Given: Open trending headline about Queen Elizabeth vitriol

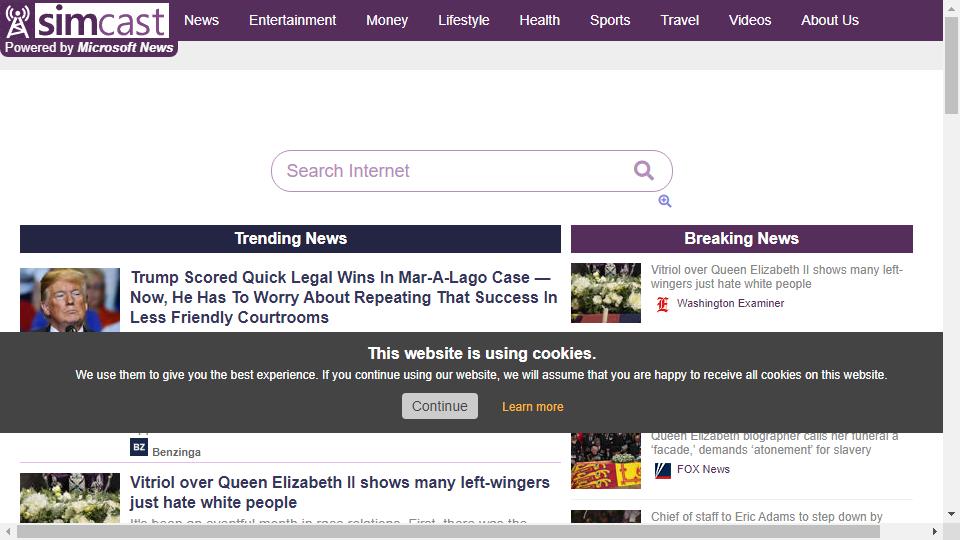Looking at the screenshot, I should pyautogui.click(x=340, y=492).
